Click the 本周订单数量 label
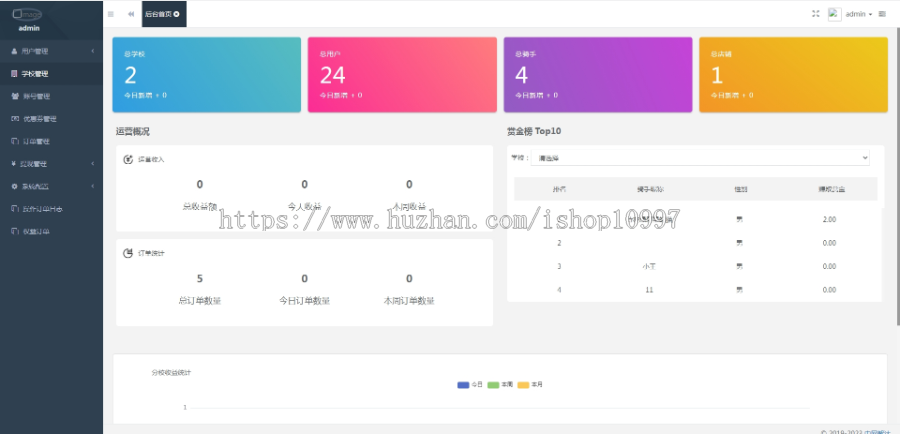The height and width of the screenshot is (434, 900). click(x=409, y=300)
